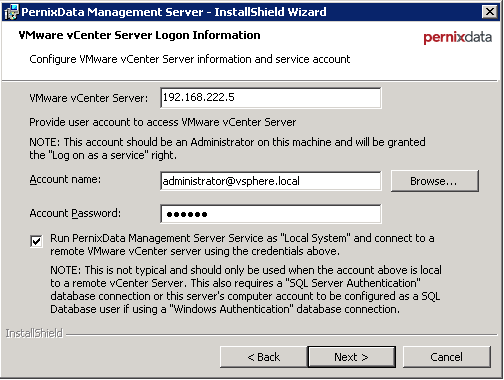Viewport: 504px width, 380px height.
Task: Go to previous step with Back
Action: [x=263, y=357]
